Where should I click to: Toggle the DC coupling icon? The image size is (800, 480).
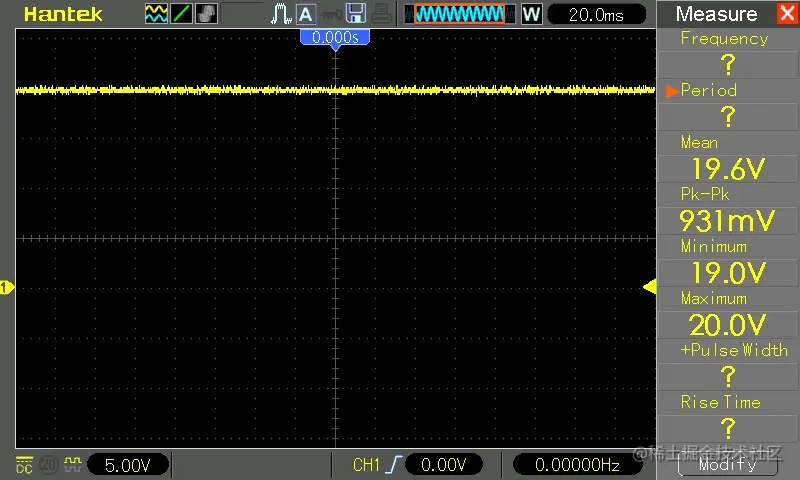pos(24,465)
